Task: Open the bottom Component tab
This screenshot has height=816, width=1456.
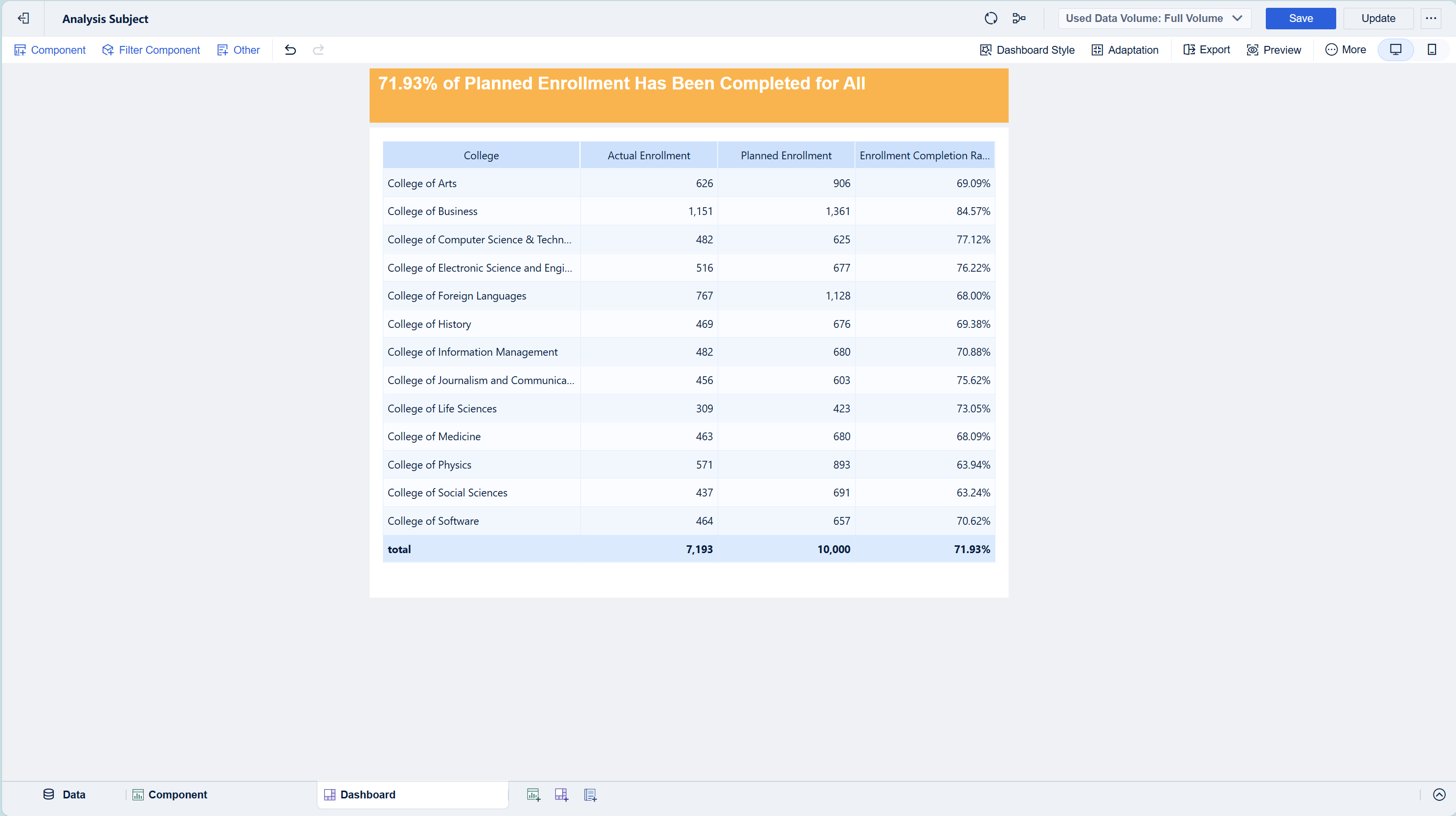Action: coord(170,795)
